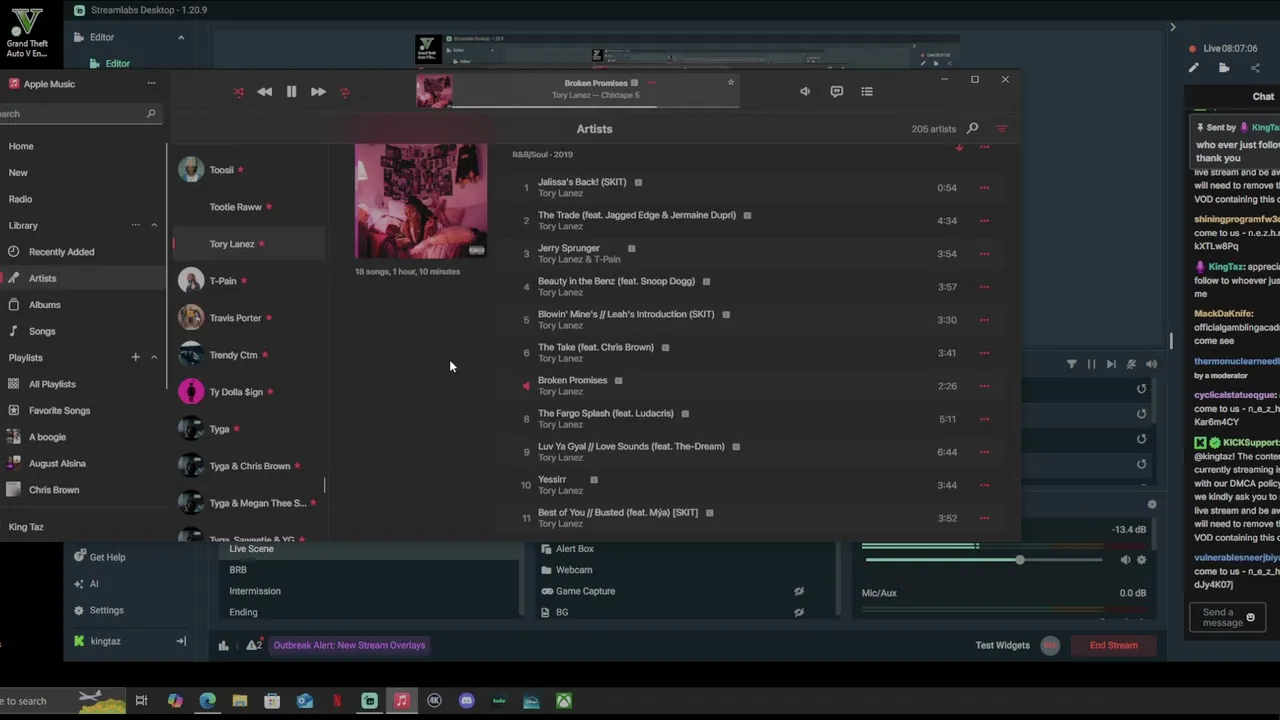The image size is (1280, 720).
Task: Open Recently Added in Library
Action: coord(61,252)
